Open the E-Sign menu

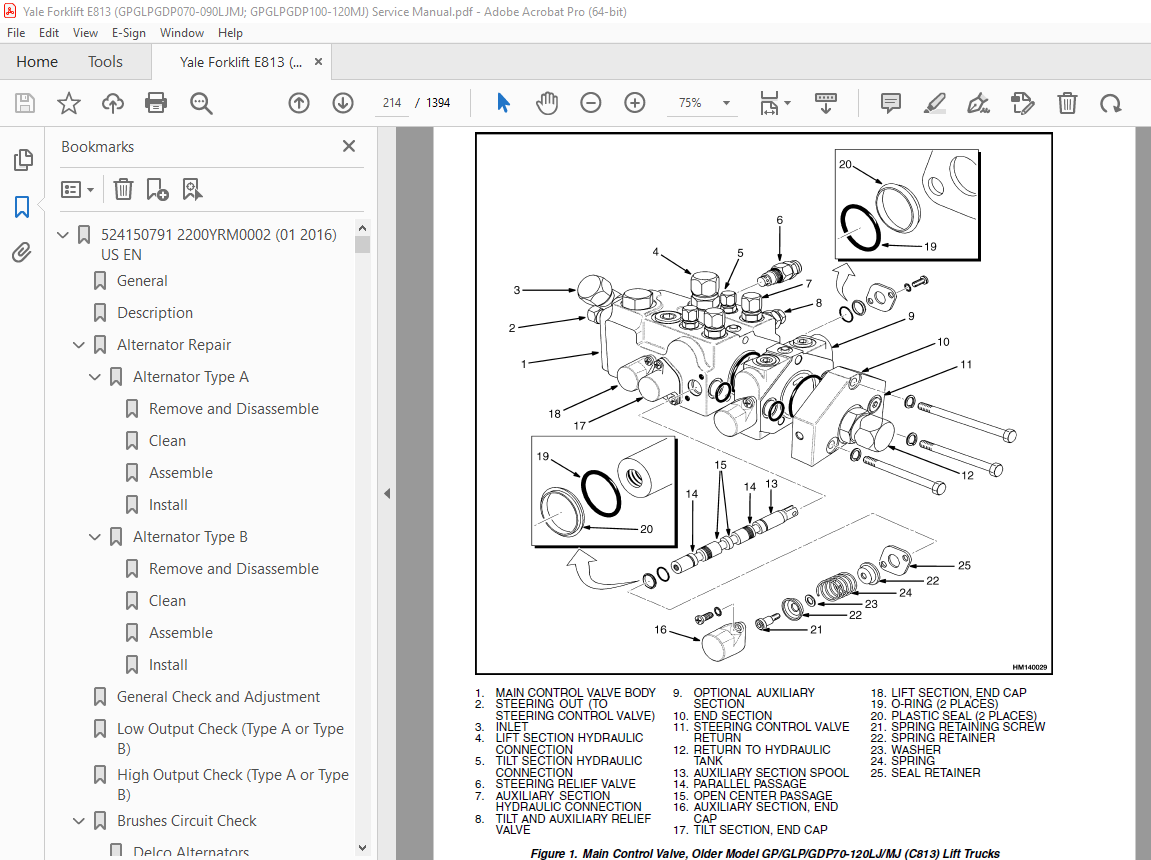[128, 33]
